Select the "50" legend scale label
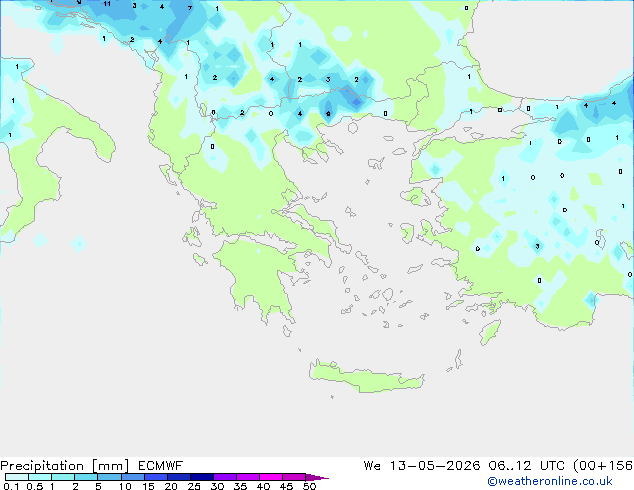634x490 pixels. pos(309,486)
